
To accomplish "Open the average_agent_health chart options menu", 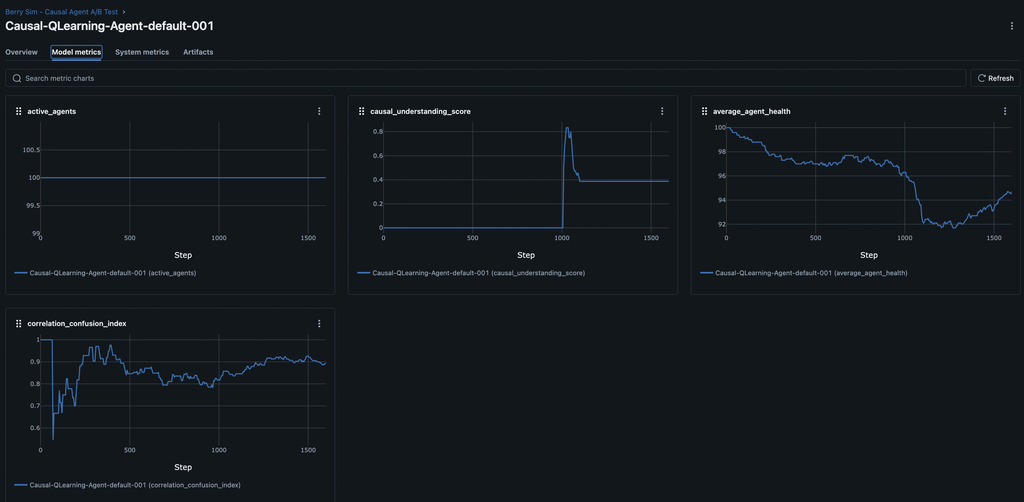I will tap(1004, 111).
